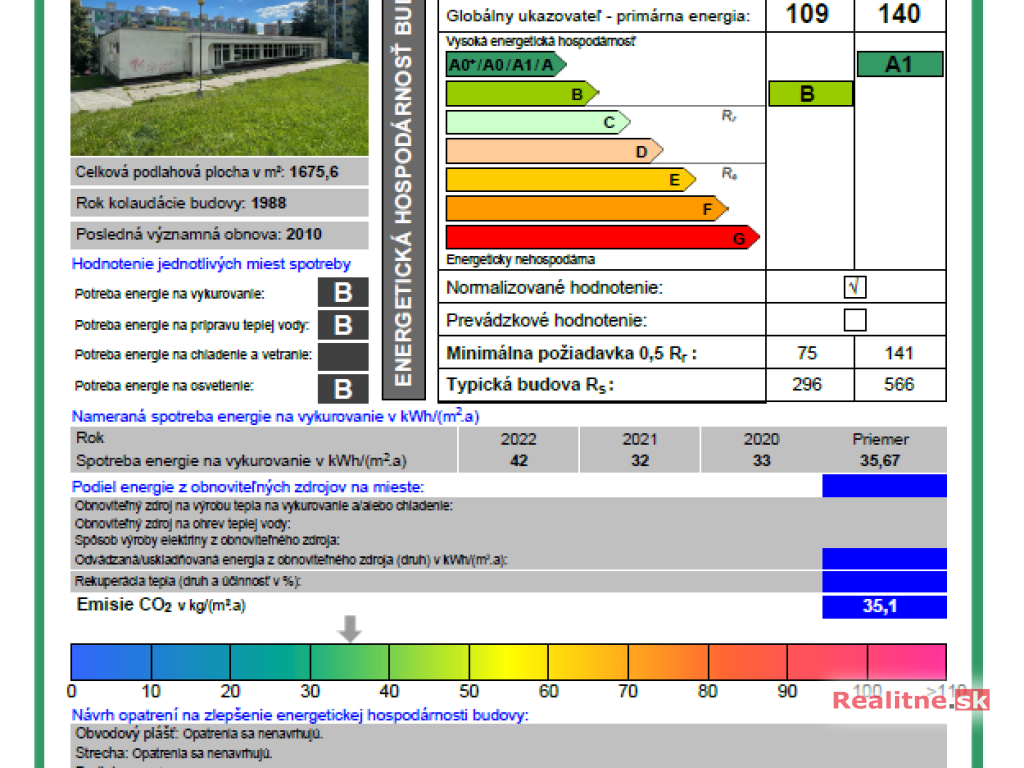Tick the Prevádzkové hodnotenie checkbox
Screen dimensions: 1024x768
click(x=855, y=320)
